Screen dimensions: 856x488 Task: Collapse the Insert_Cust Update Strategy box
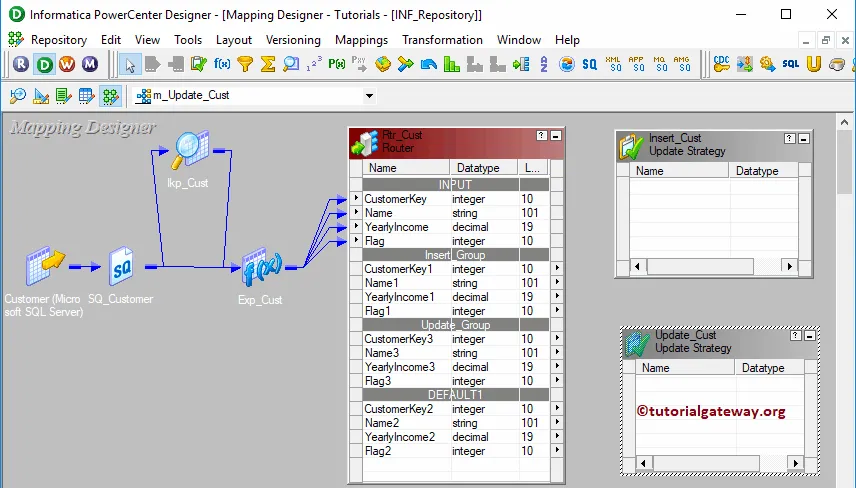pos(804,139)
